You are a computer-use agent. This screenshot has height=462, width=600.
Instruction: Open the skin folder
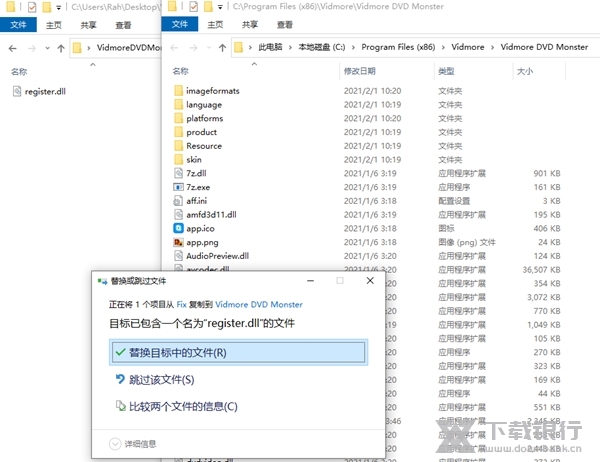tap(194, 160)
